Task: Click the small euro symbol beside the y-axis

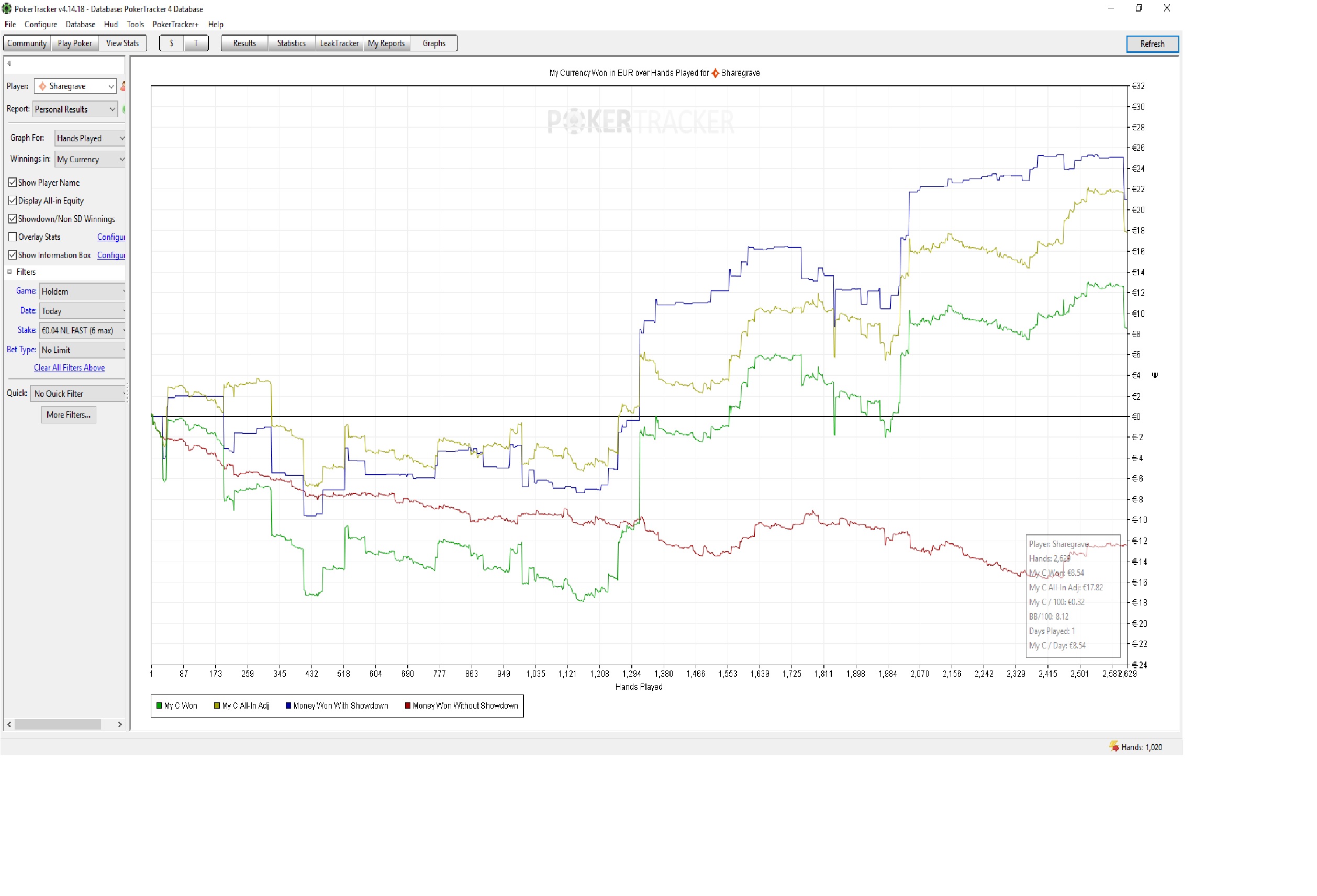Action: click(1155, 375)
